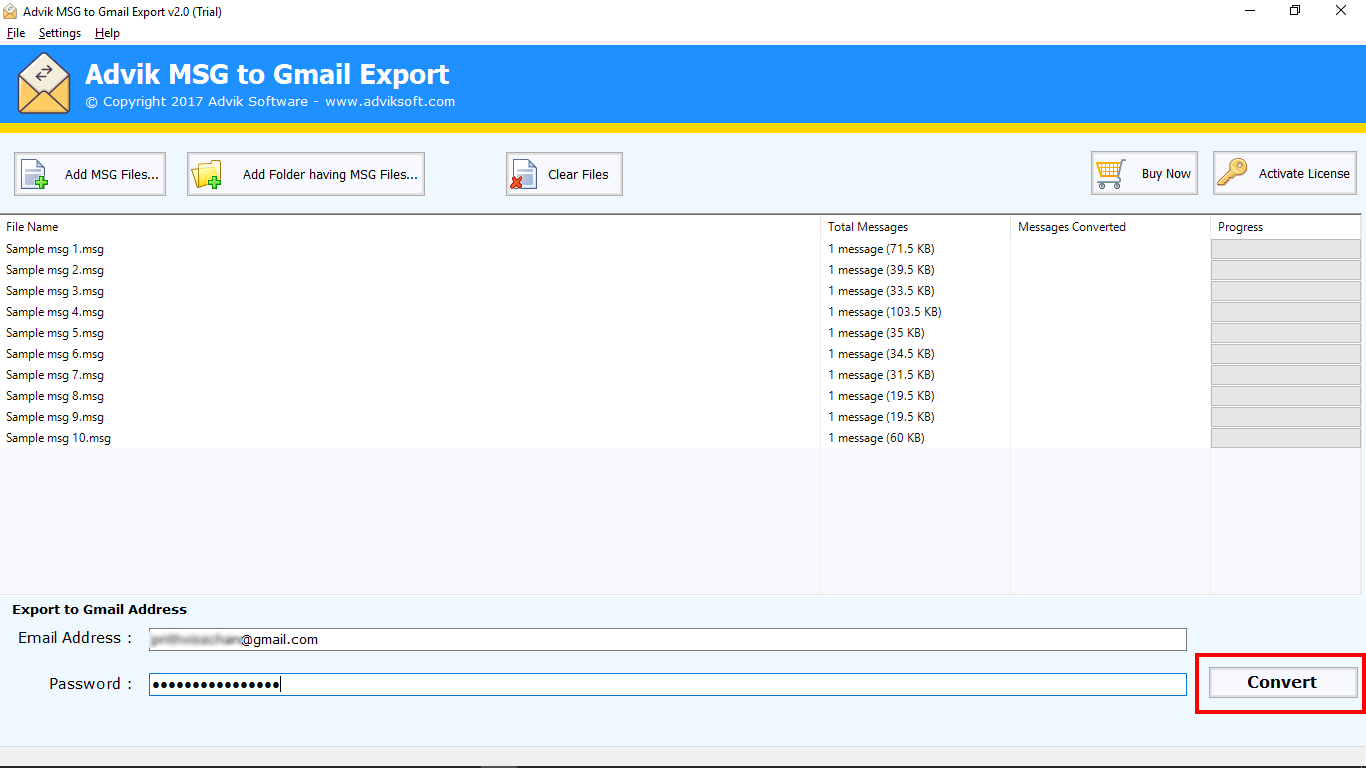Click the Clear Files button label
1366x768 pixels.
pos(578,174)
